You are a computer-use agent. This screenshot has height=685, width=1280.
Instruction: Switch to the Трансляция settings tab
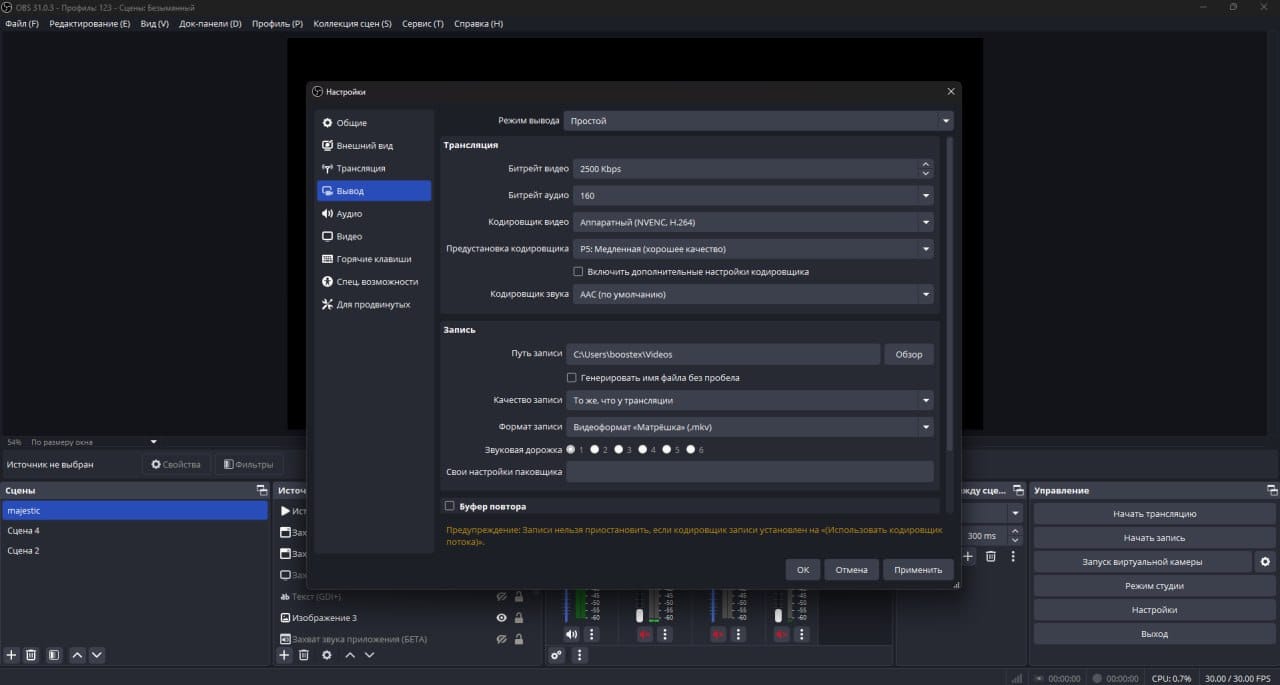coord(374,168)
